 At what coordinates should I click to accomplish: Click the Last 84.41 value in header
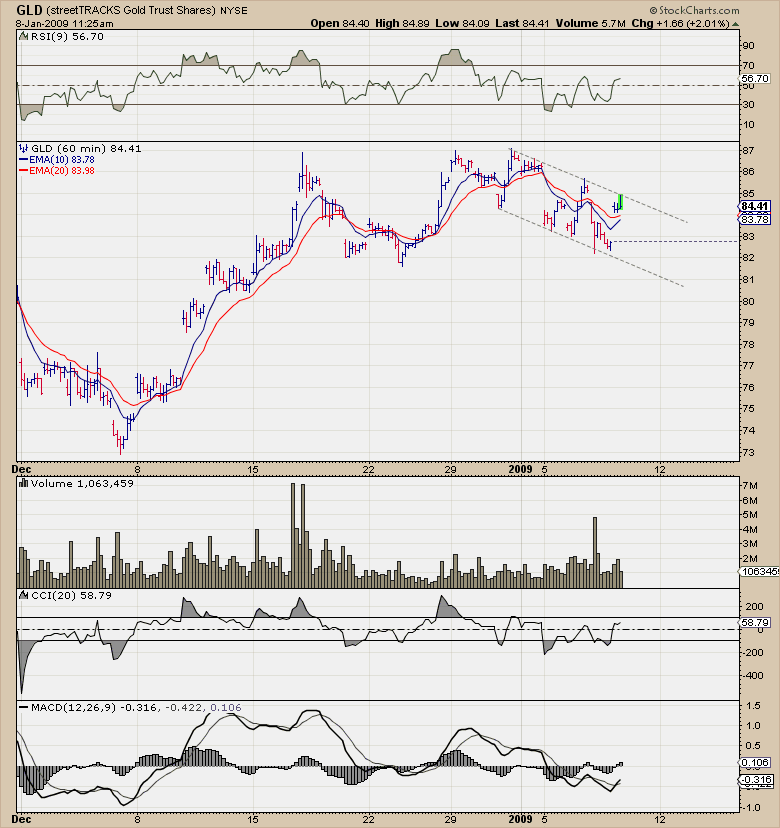click(x=522, y=23)
